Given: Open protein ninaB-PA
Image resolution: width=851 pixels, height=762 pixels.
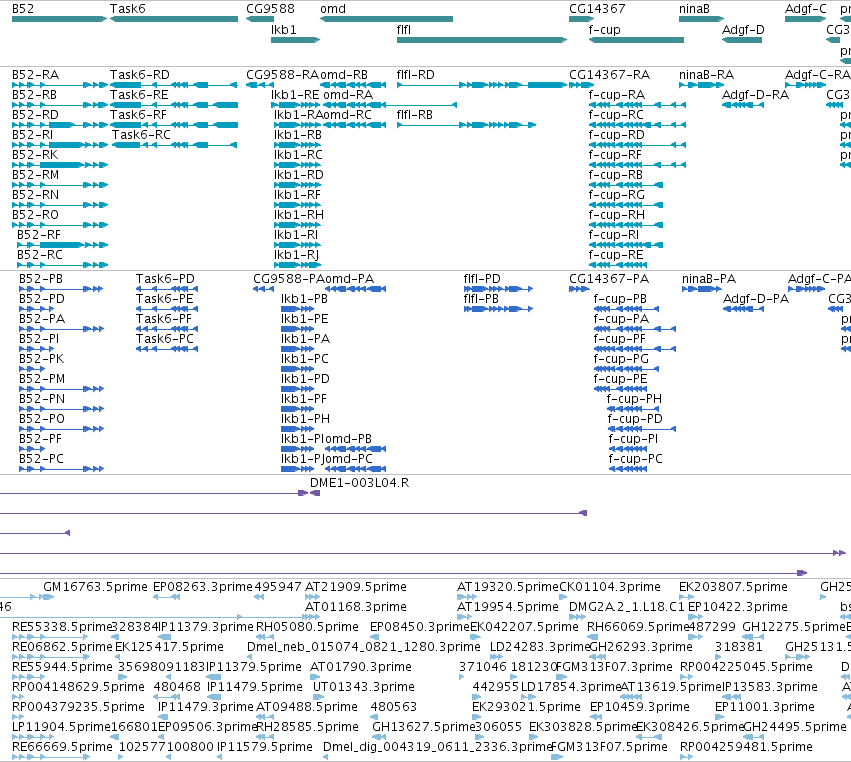Looking at the screenshot, I should click(709, 278).
